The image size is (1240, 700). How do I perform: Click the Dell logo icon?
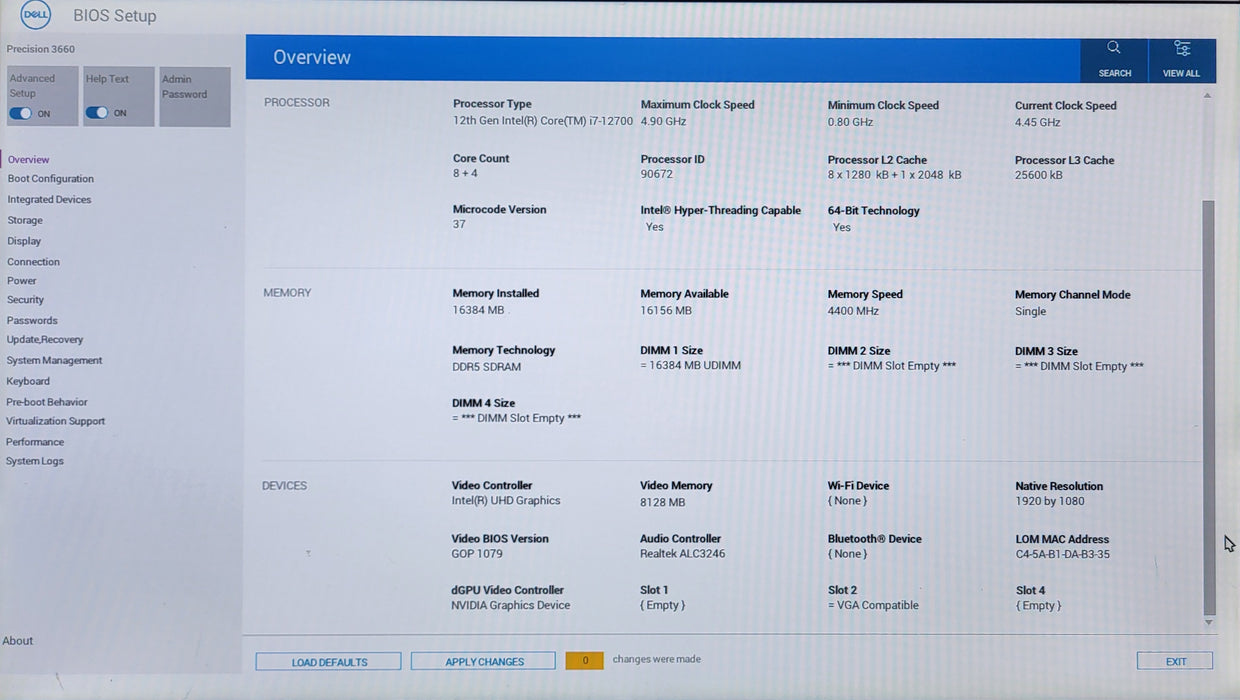(36, 15)
